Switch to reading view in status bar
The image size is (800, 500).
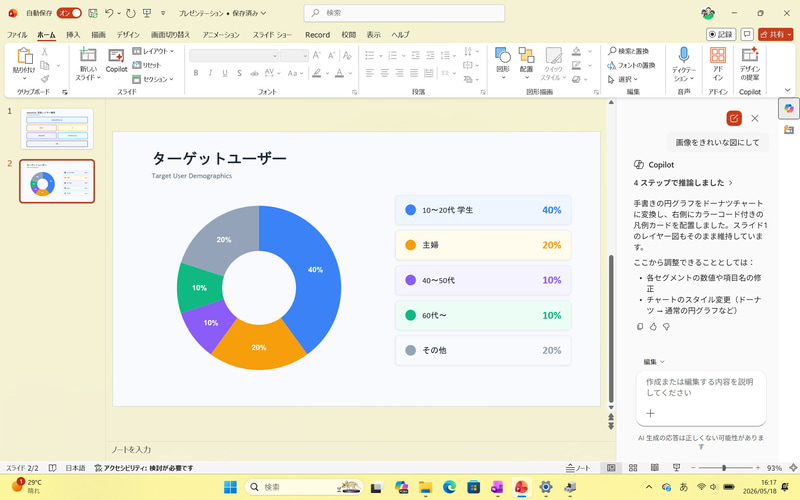655,467
